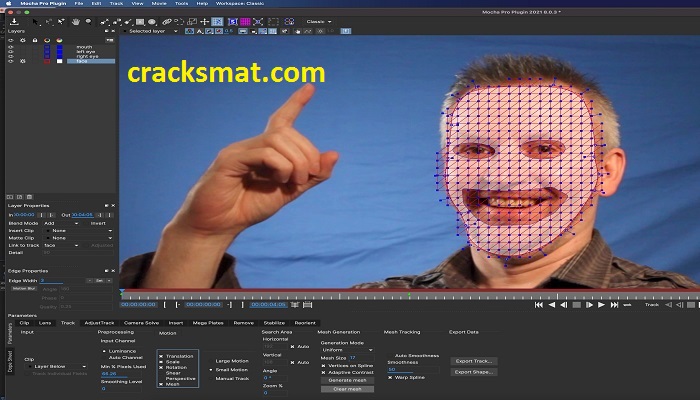The image size is (700, 400).
Task: Enable the Shear motion checkbox
Action: tap(161, 373)
